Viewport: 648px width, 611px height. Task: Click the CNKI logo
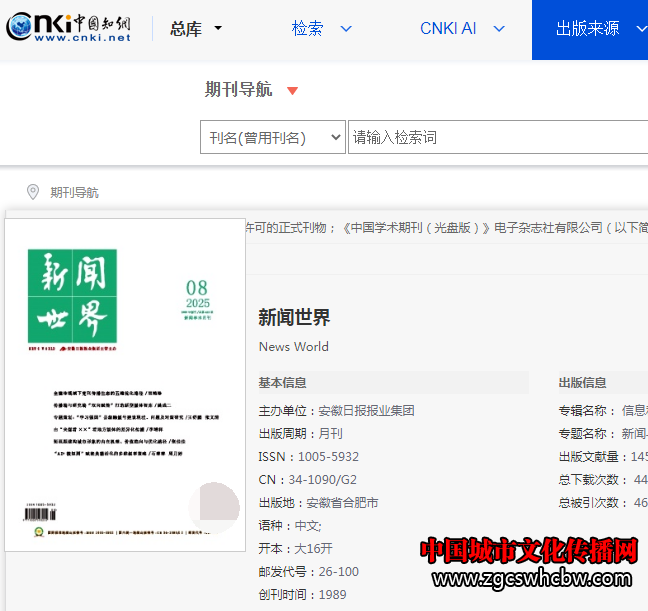68,28
